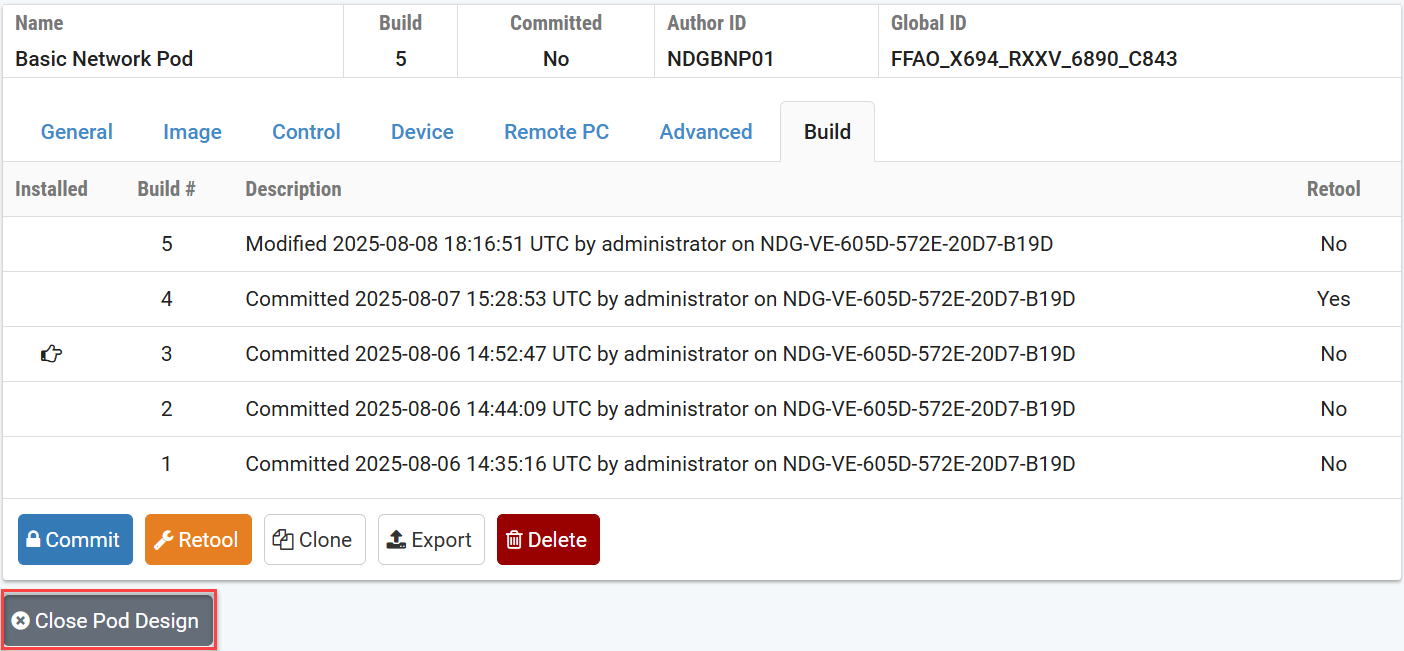Select the Build tab

click(x=827, y=132)
